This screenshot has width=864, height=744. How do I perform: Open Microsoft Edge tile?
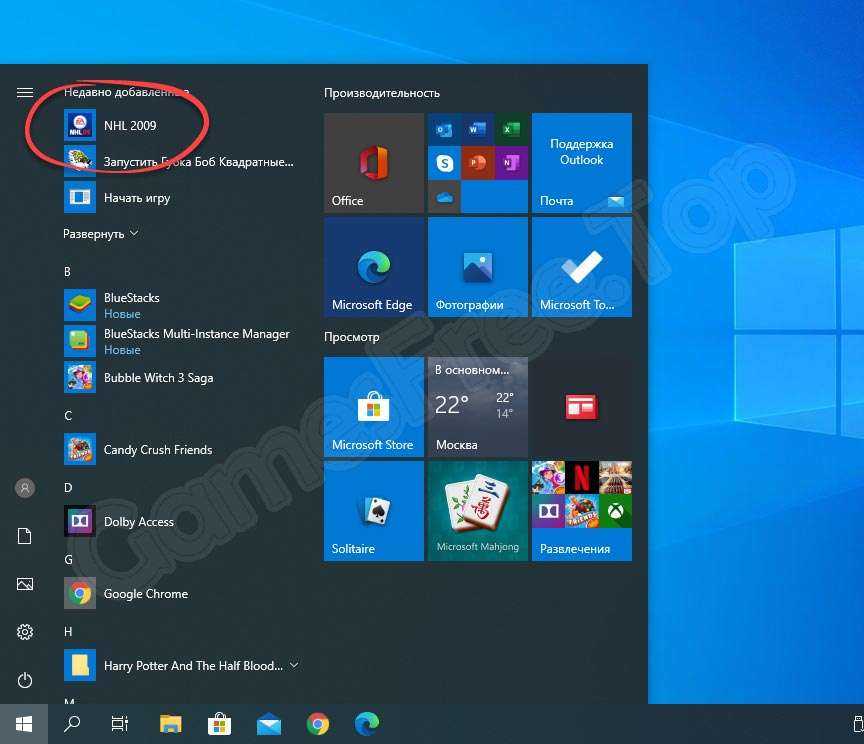click(x=374, y=267)
